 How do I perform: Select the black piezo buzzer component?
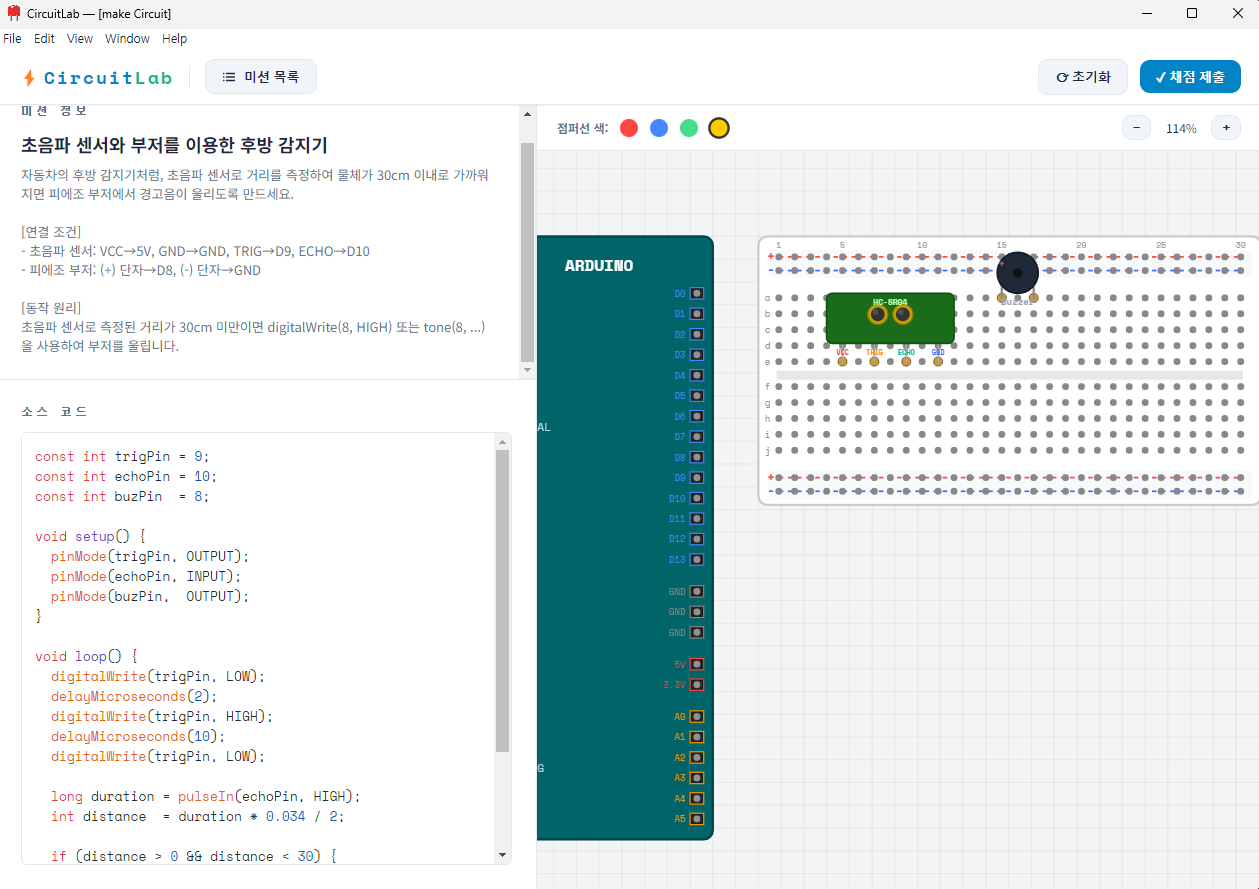click(x=1018, y=272)
